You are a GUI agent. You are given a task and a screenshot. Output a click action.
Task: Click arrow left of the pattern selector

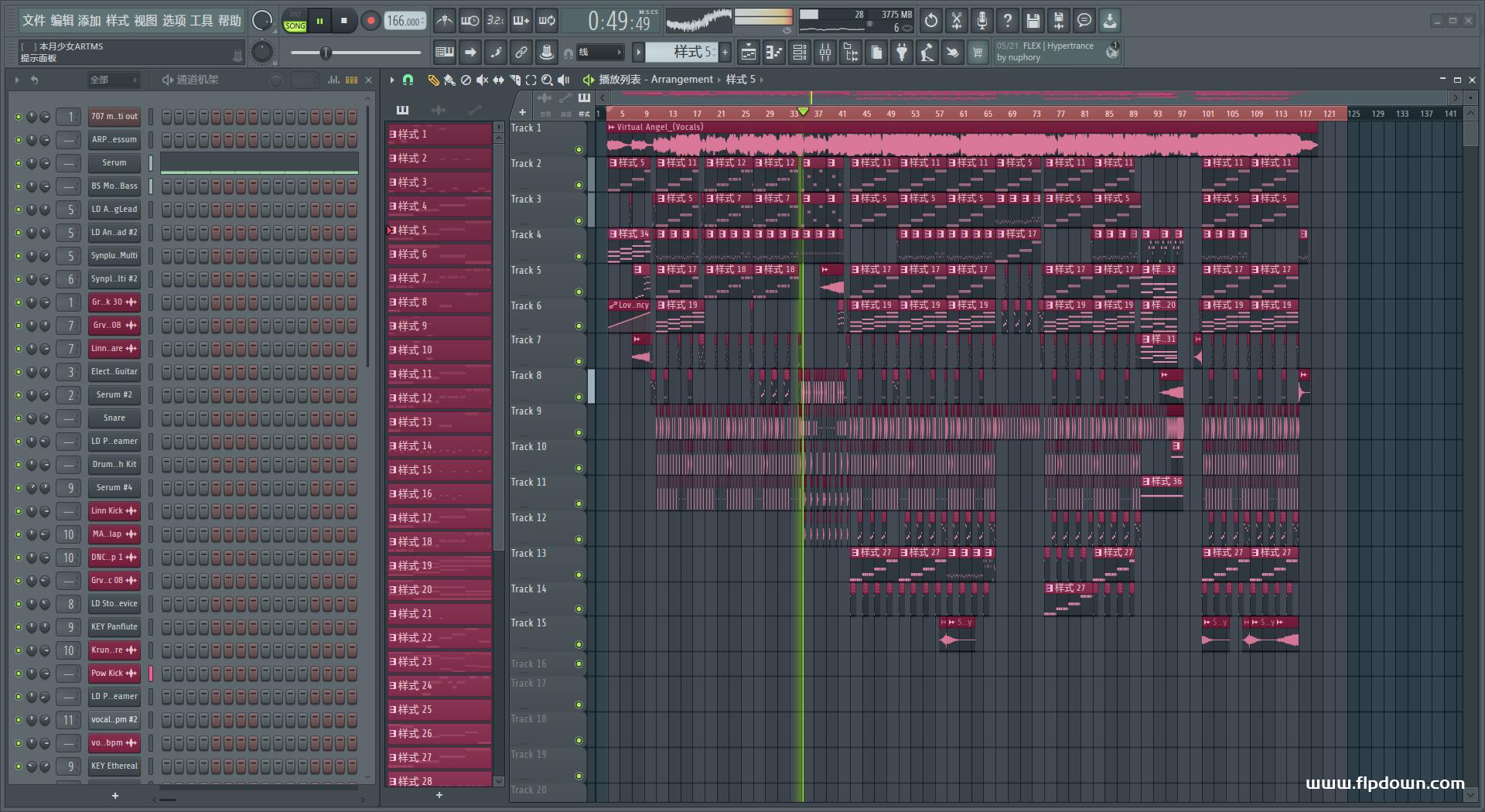(x=638, y=53)
